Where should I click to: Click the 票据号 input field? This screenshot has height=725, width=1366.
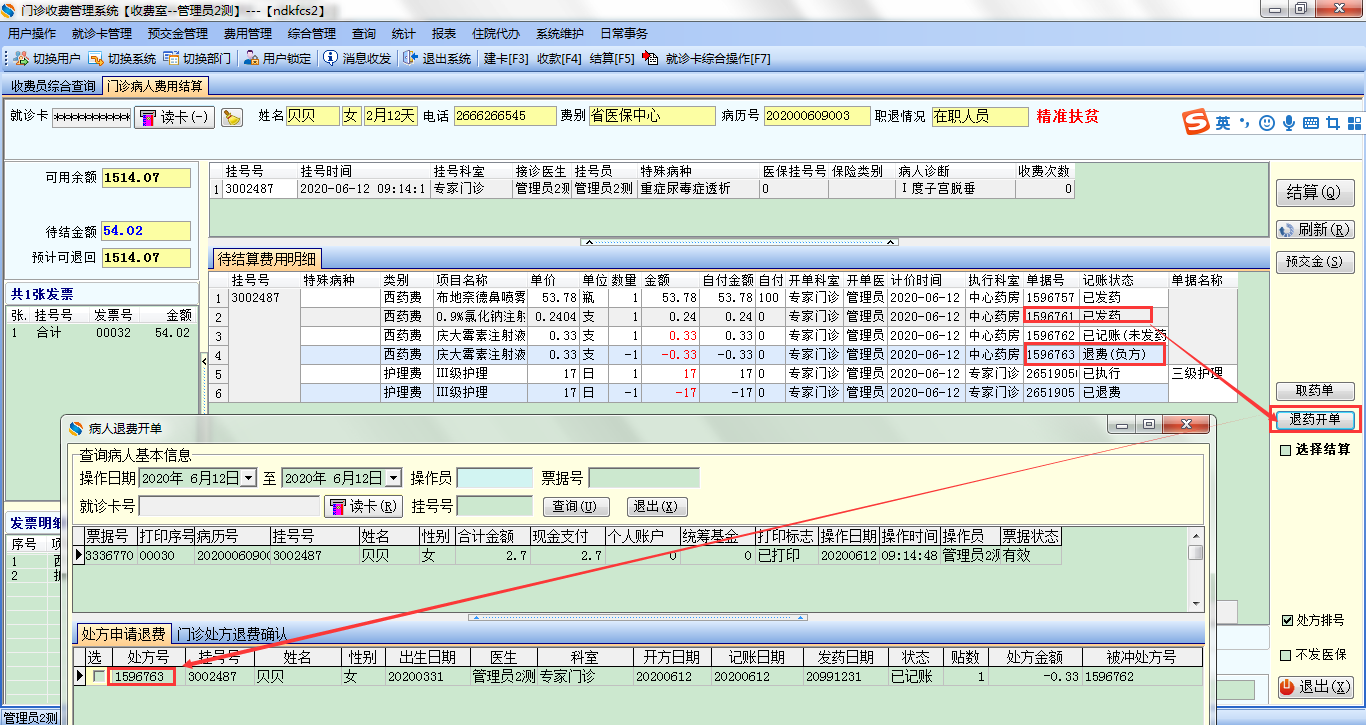coord(644,478)
